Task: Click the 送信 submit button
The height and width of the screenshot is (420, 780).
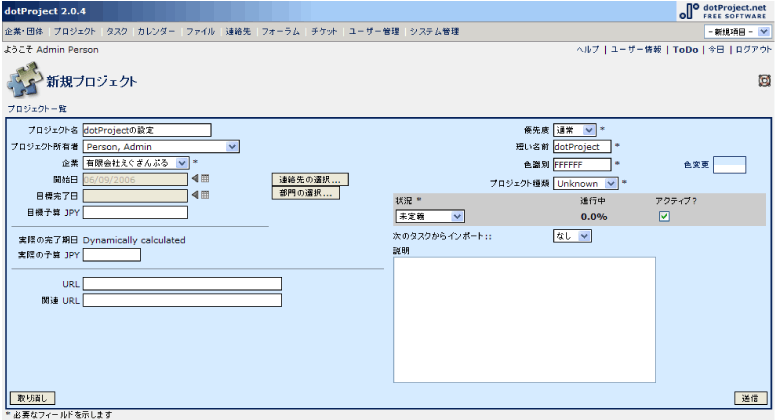Action: 751,398
